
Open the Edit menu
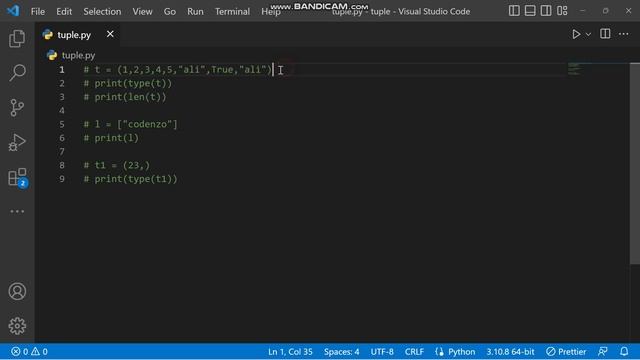tap(64, 11)
